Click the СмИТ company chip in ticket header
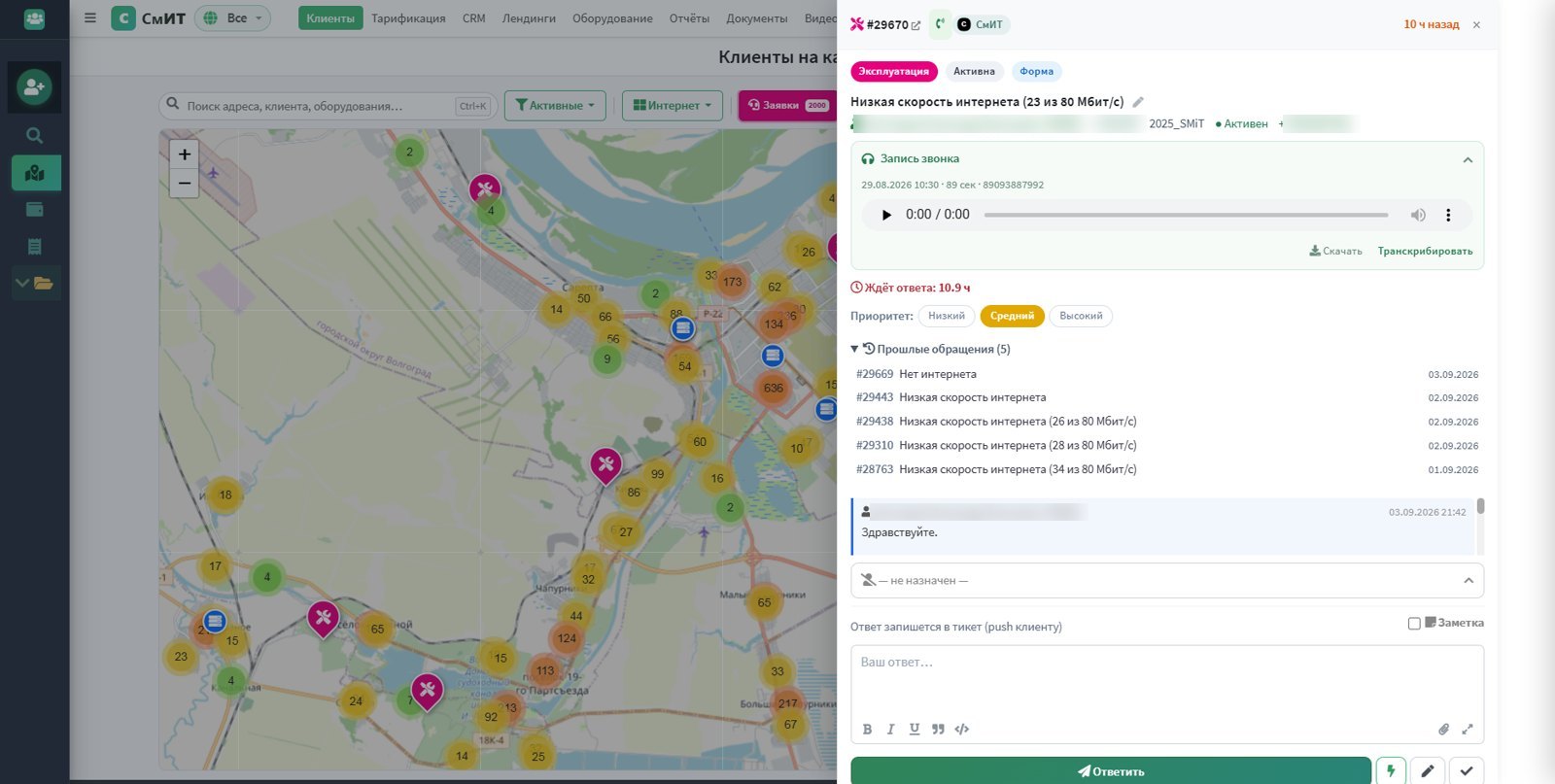The image size is (1555, 784). pyautogui.click(x=981, y=24)
